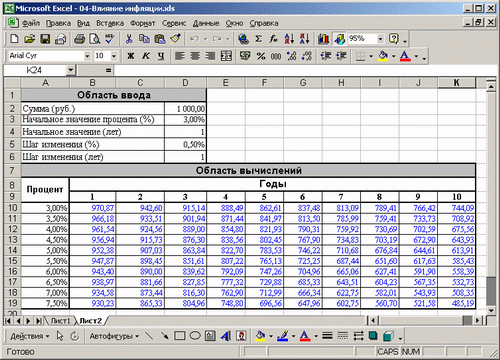The width and height of the screenshot is (500, 360).
Task: Click the Select All corner button
Action: click(x=12, y=83)
